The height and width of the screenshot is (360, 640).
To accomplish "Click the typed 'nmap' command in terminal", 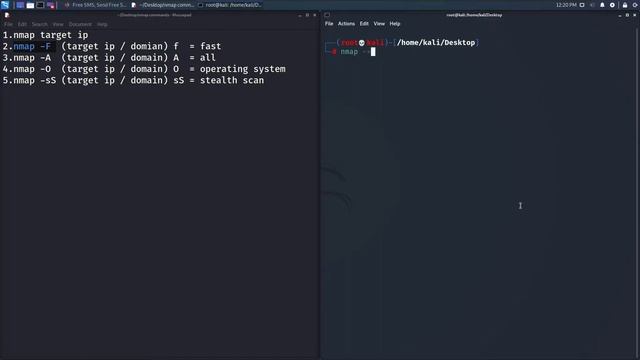I will point(349,52).
